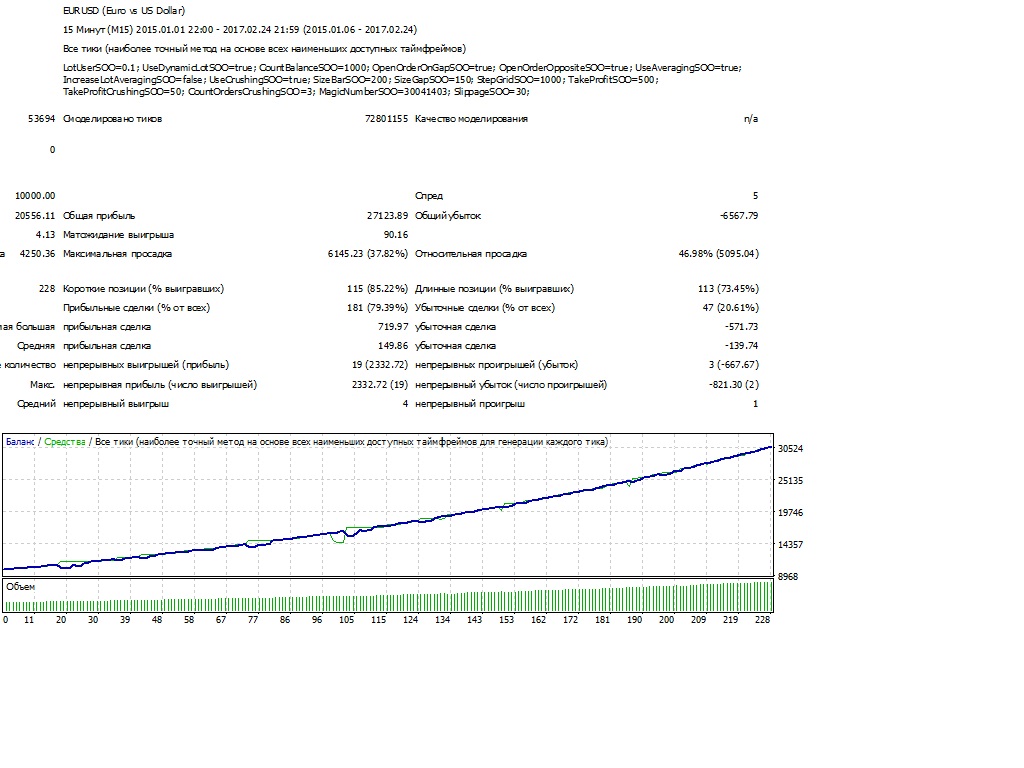Click the -139.74 average loss trade value
This screenshot has width=1024, height=768.
pos(742,345)
